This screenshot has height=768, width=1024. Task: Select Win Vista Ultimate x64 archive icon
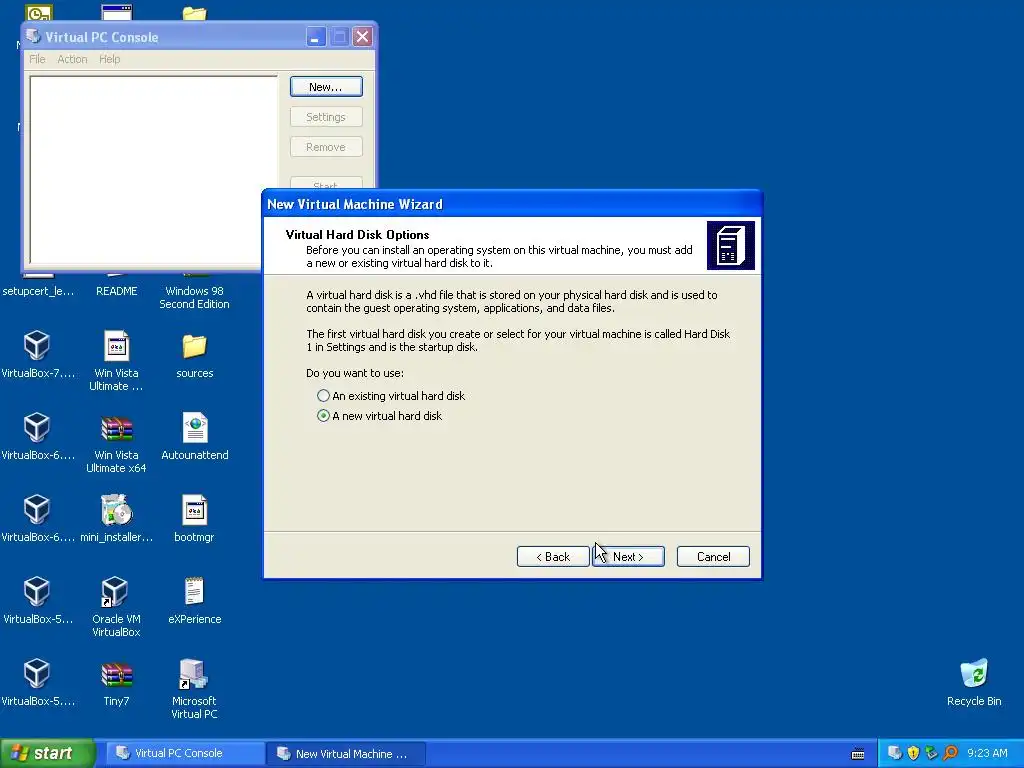116,443
